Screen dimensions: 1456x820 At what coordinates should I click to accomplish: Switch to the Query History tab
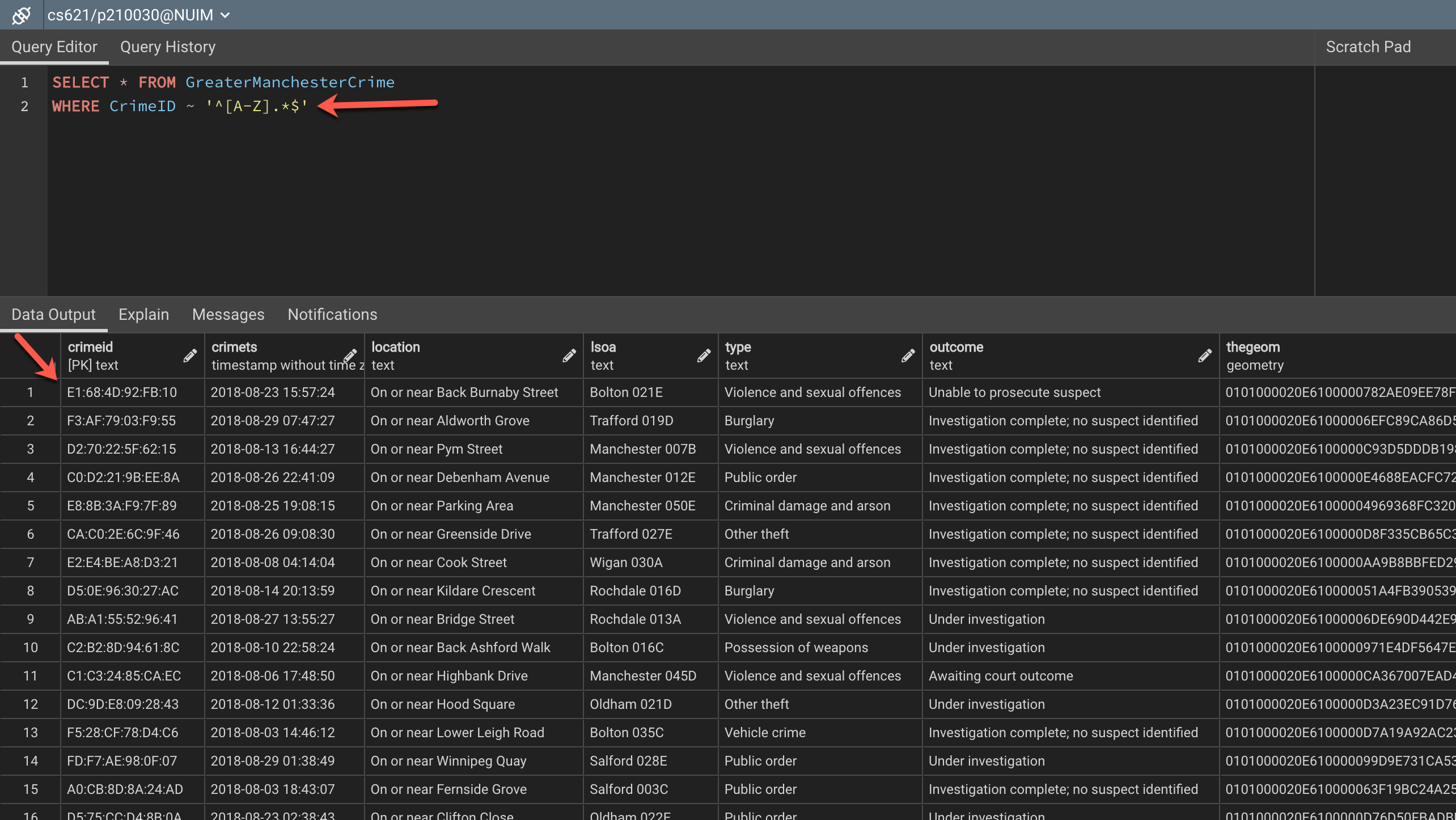[x=167, y=47]
